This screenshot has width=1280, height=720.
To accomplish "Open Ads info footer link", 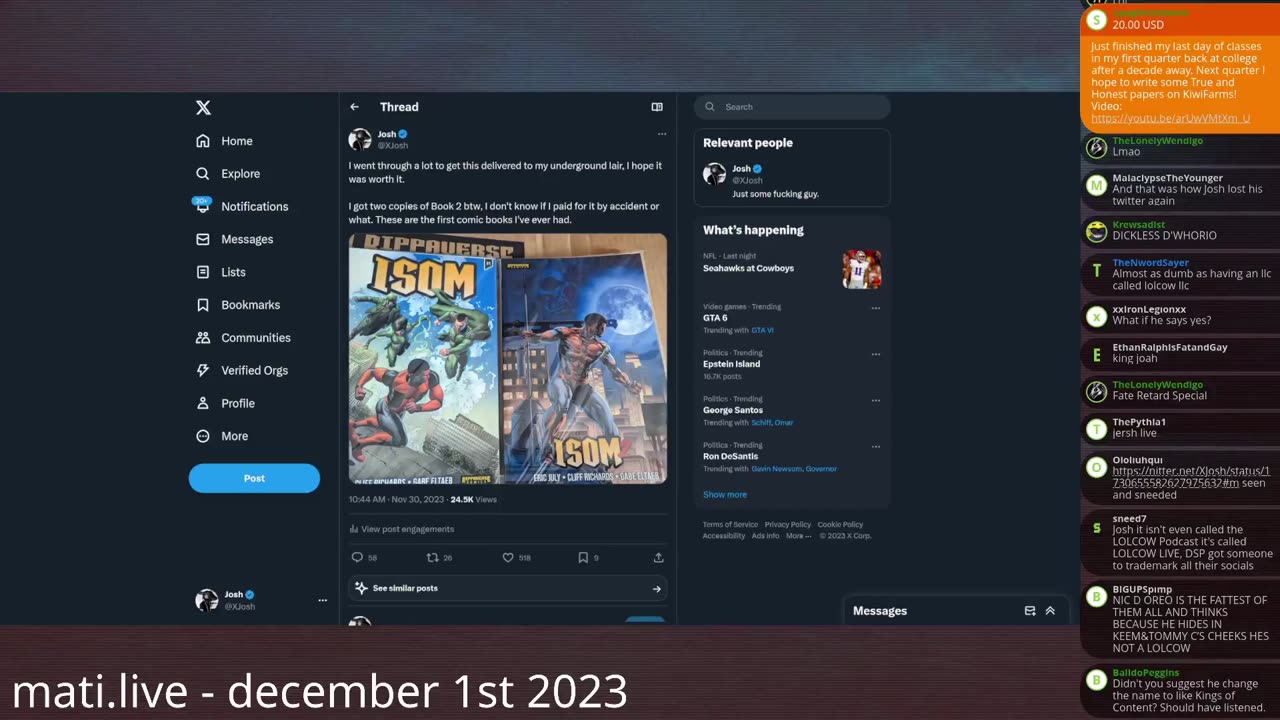I will [x=765, y=536].
